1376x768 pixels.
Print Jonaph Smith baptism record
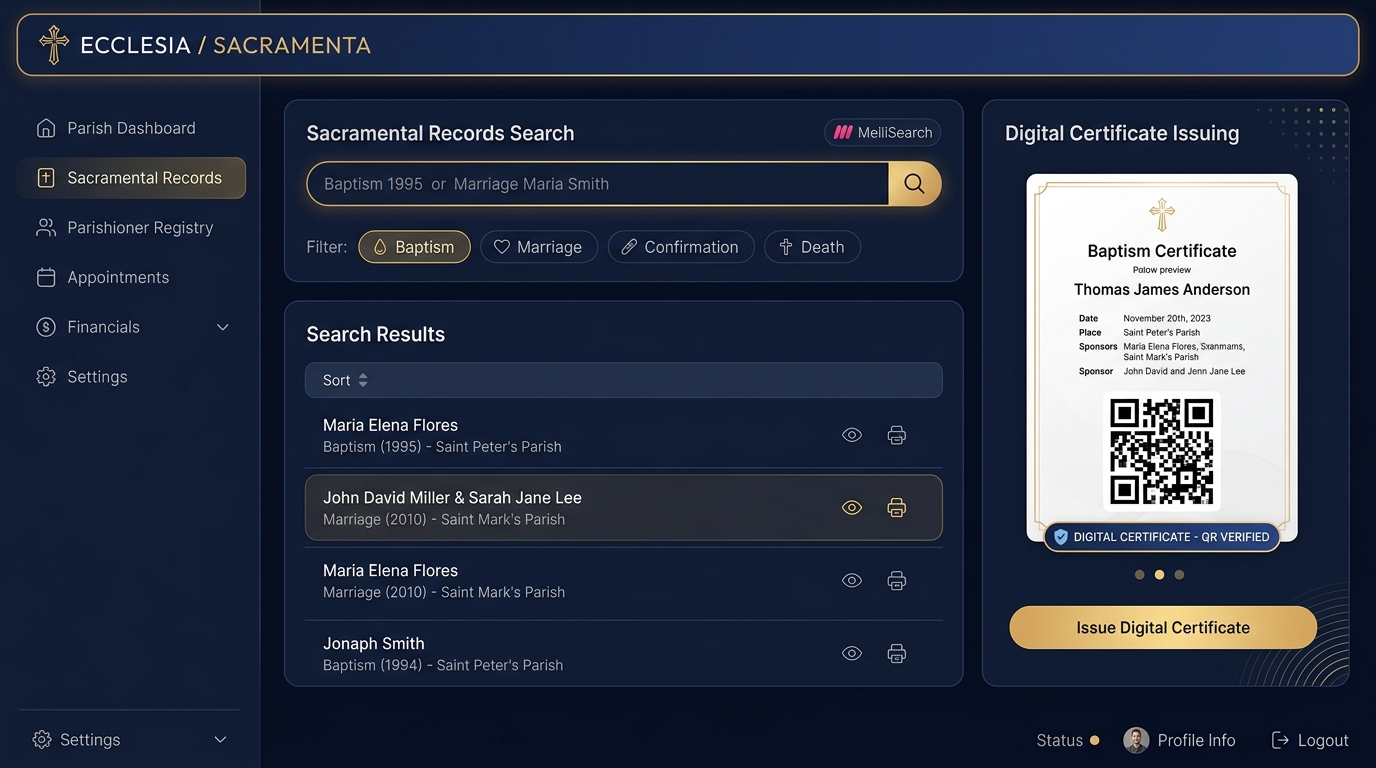897,654
